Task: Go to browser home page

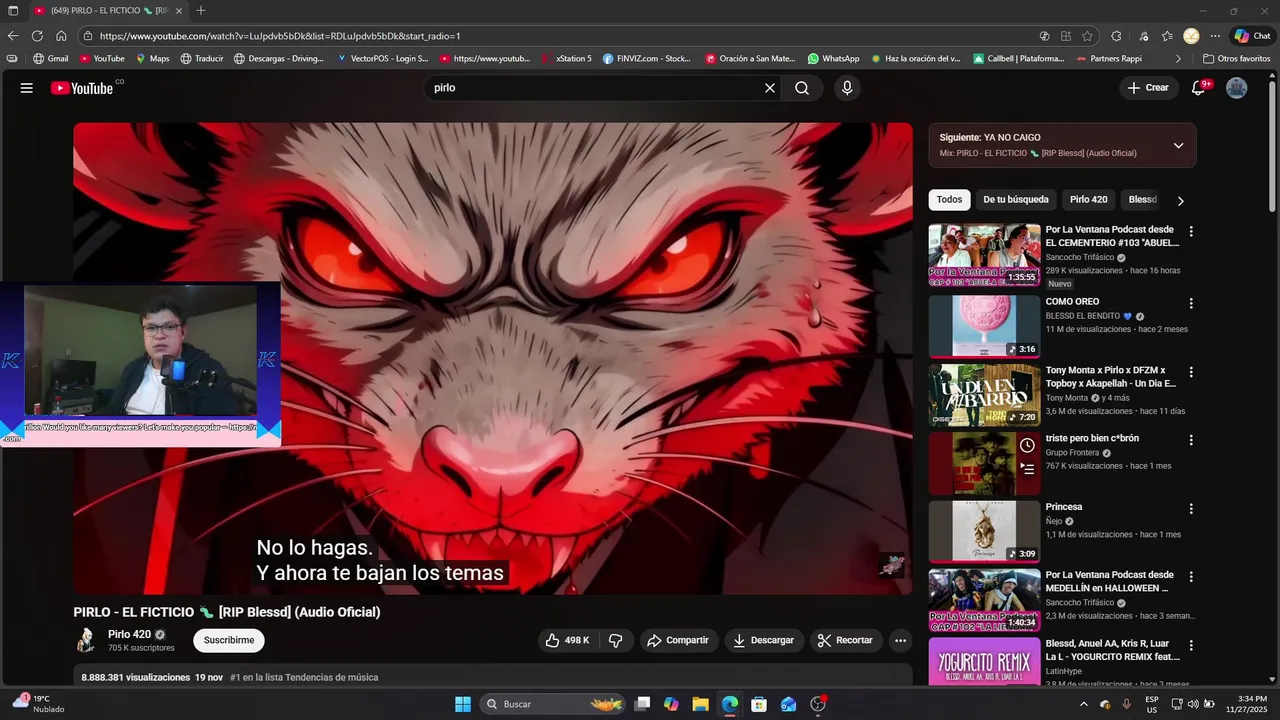Action: pyautogui.click(x=61, y=36)
